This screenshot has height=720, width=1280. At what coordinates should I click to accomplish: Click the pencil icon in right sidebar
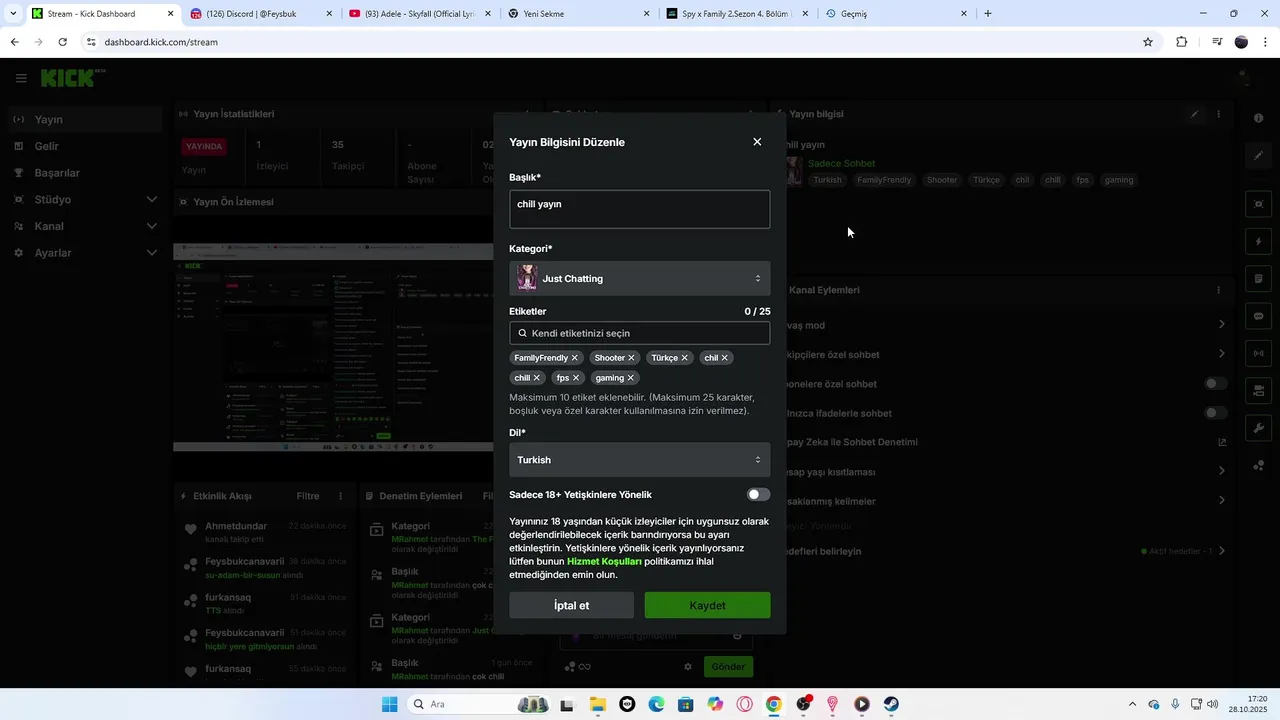click(1259, 156)
